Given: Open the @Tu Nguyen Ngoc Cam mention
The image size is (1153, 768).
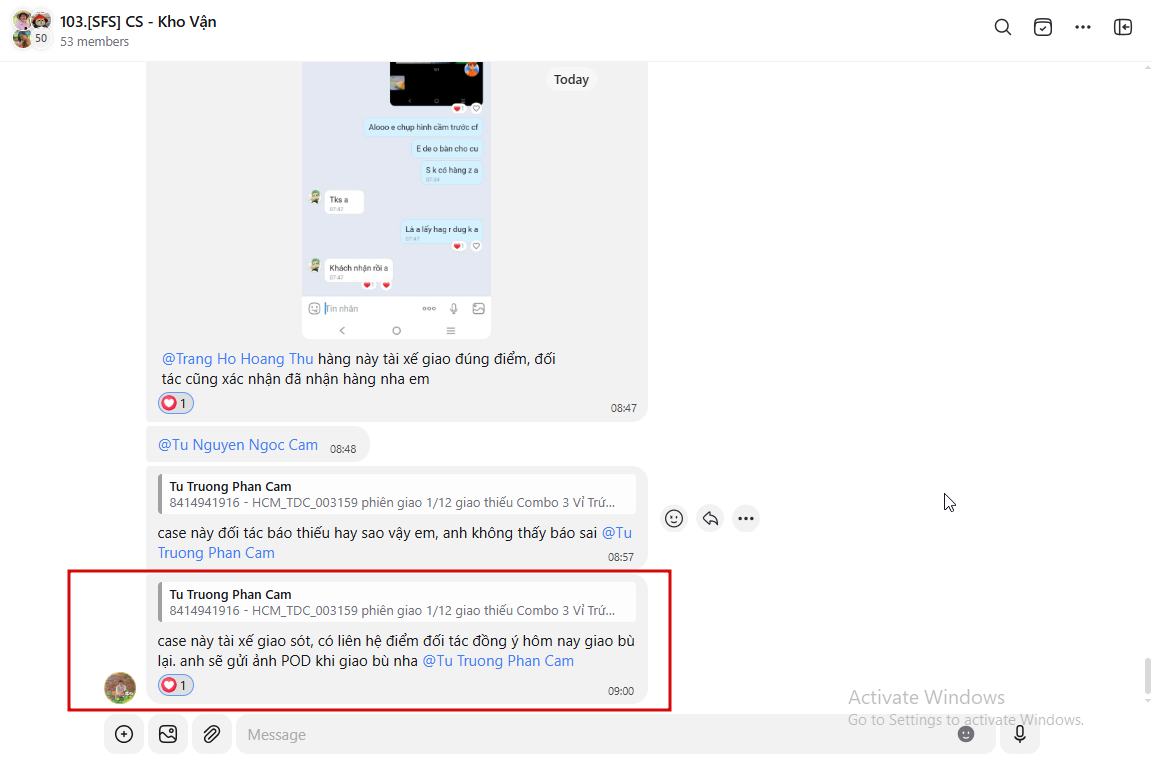Looking at the screenshot, I should tap(238, 445).
